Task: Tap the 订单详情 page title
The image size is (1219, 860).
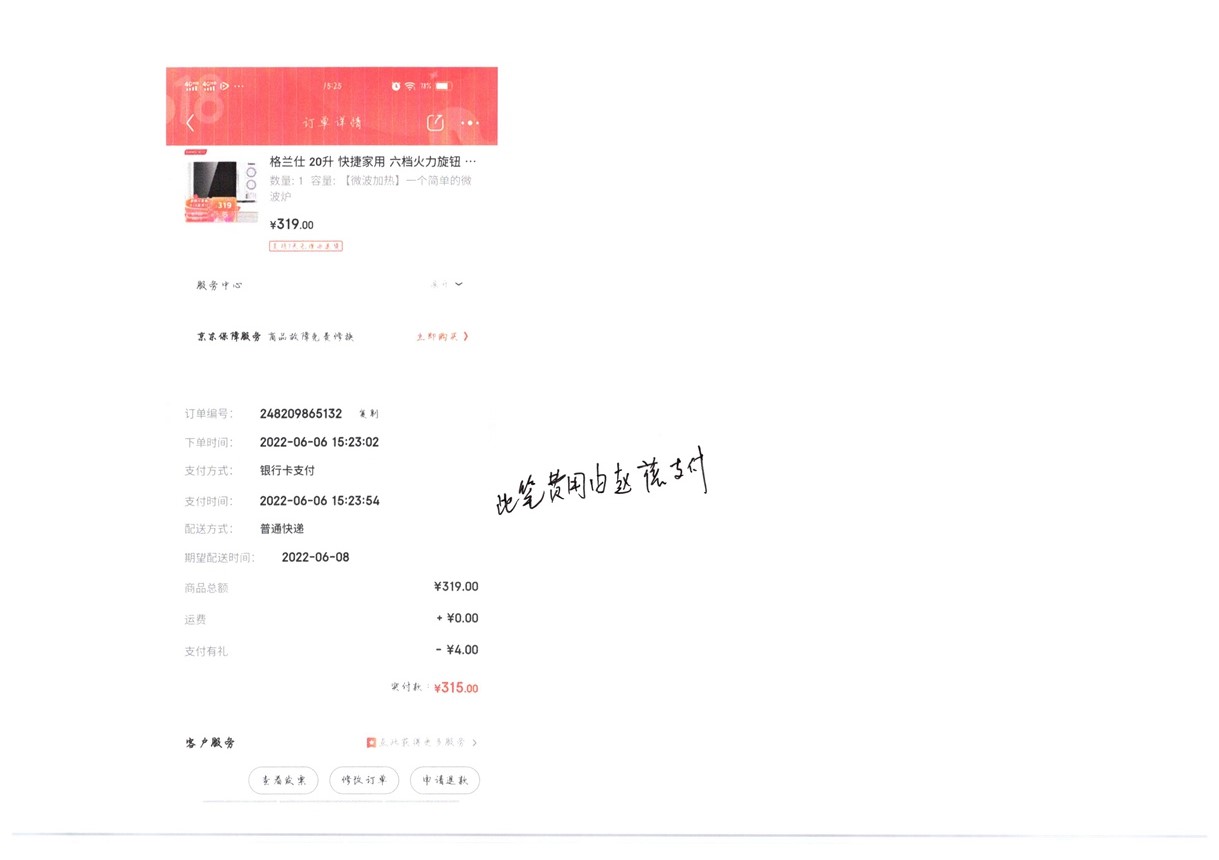Action: [x=332, y=123]
